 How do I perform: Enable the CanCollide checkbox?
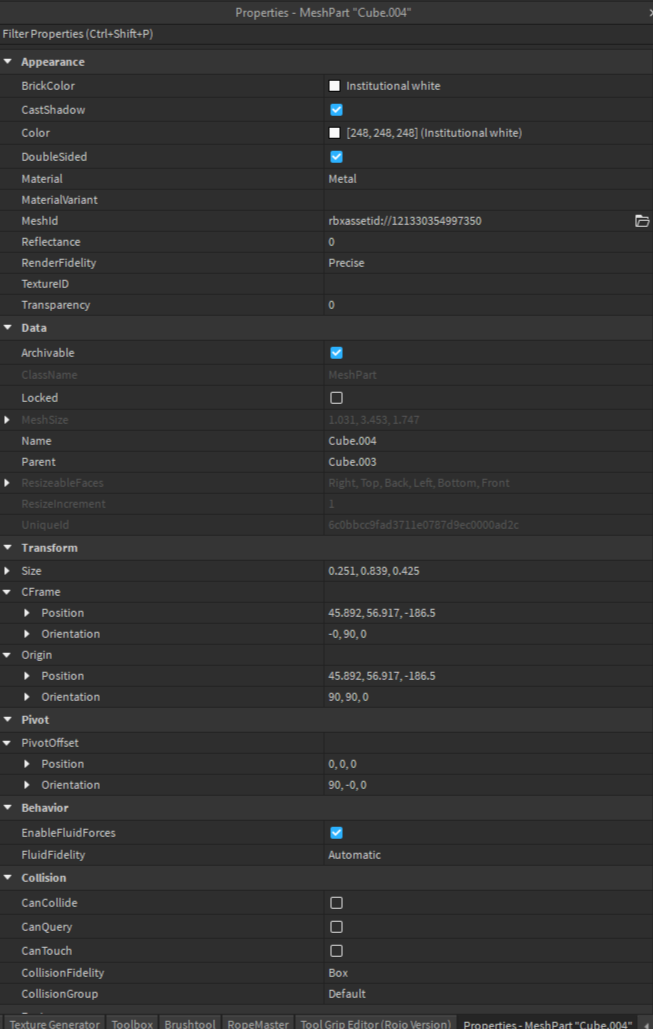click(x=336, y=903)
